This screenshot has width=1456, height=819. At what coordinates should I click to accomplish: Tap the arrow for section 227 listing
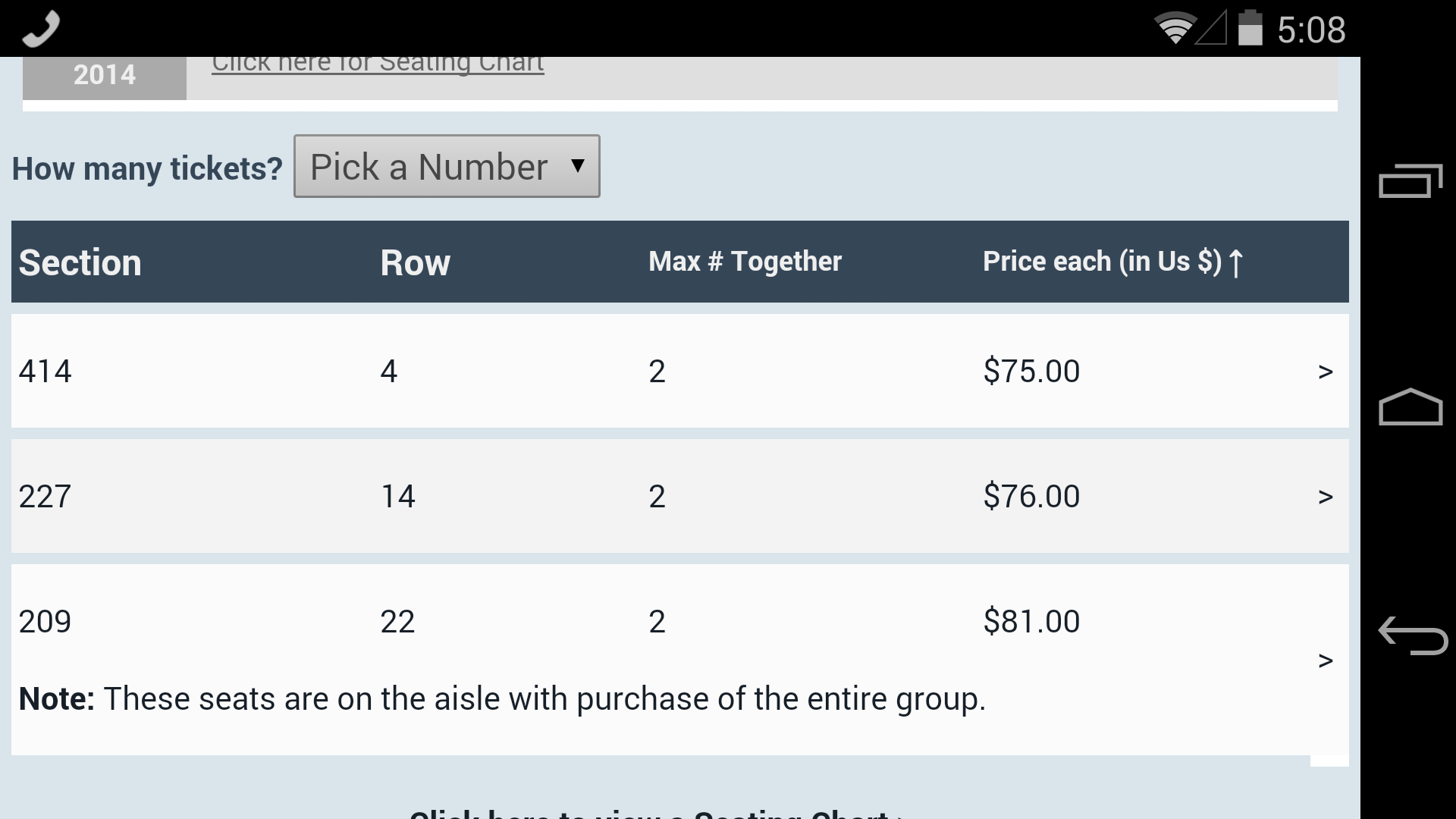coord(1325,497)
